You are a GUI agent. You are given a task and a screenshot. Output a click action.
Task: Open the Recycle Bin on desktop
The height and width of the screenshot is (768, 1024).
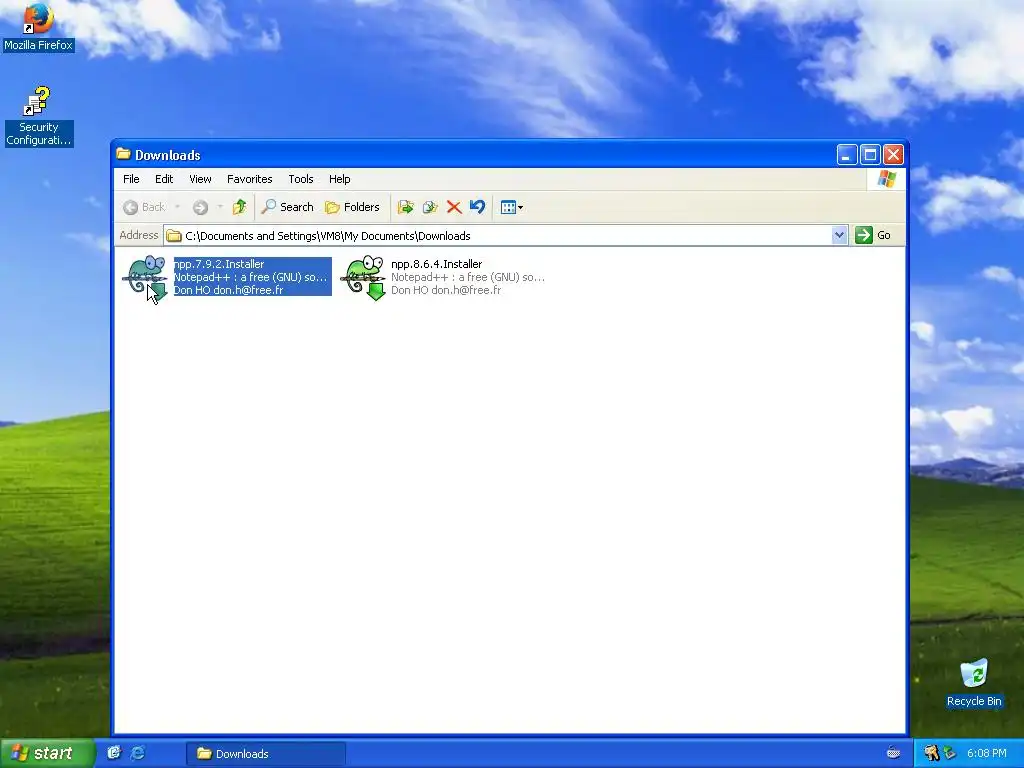[974, 683]
